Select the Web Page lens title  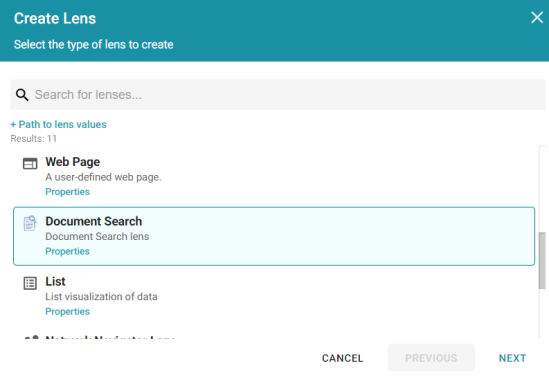coord(72,162)
